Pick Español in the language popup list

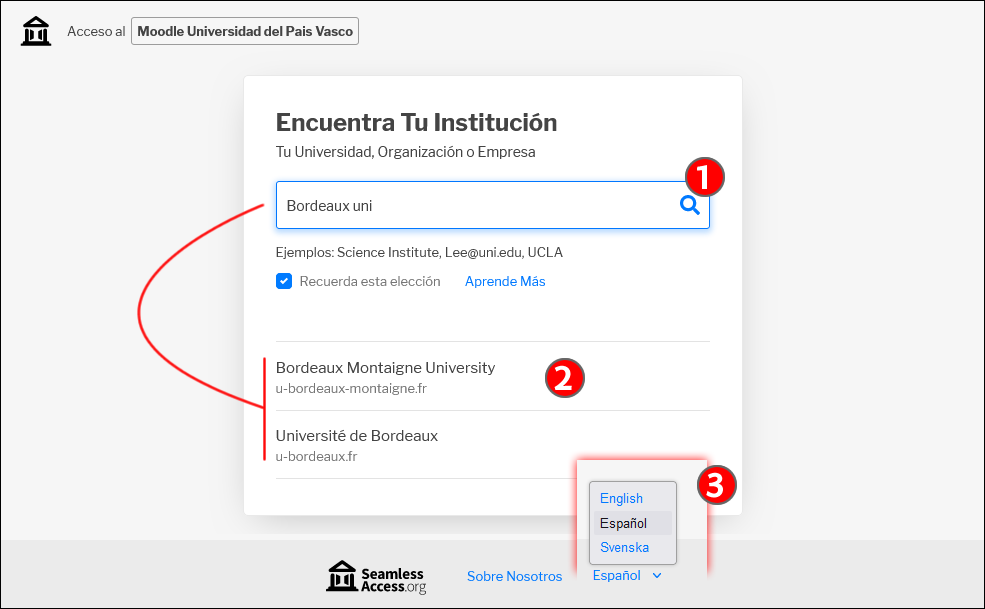coord(623,523)
